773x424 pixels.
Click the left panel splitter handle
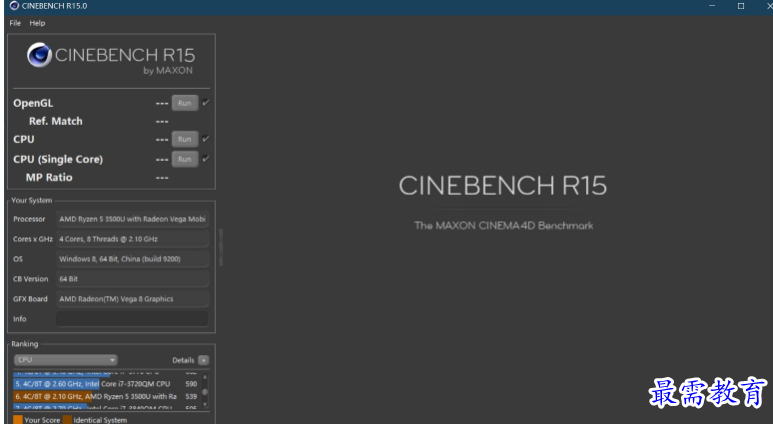coord(221,247)
